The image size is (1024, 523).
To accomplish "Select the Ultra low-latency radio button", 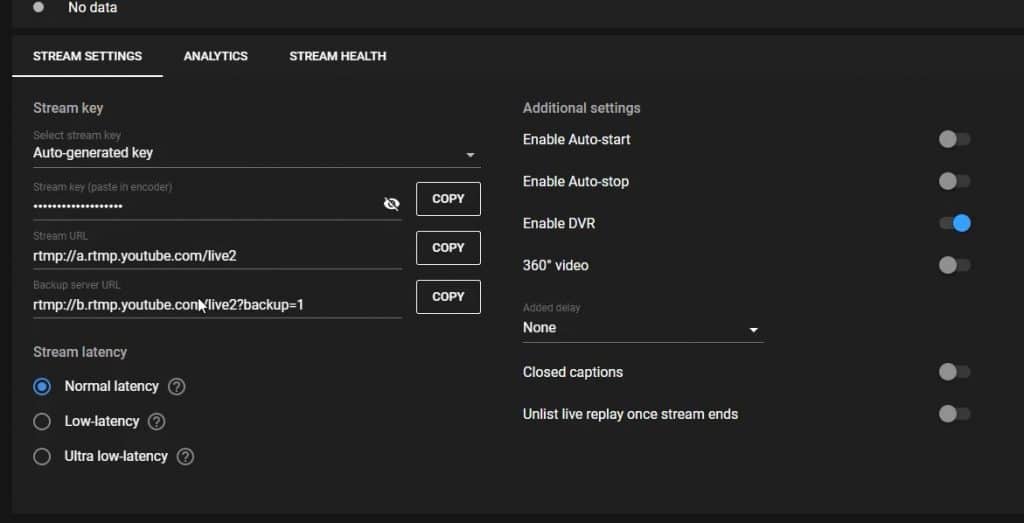I will tap(42, 456).
